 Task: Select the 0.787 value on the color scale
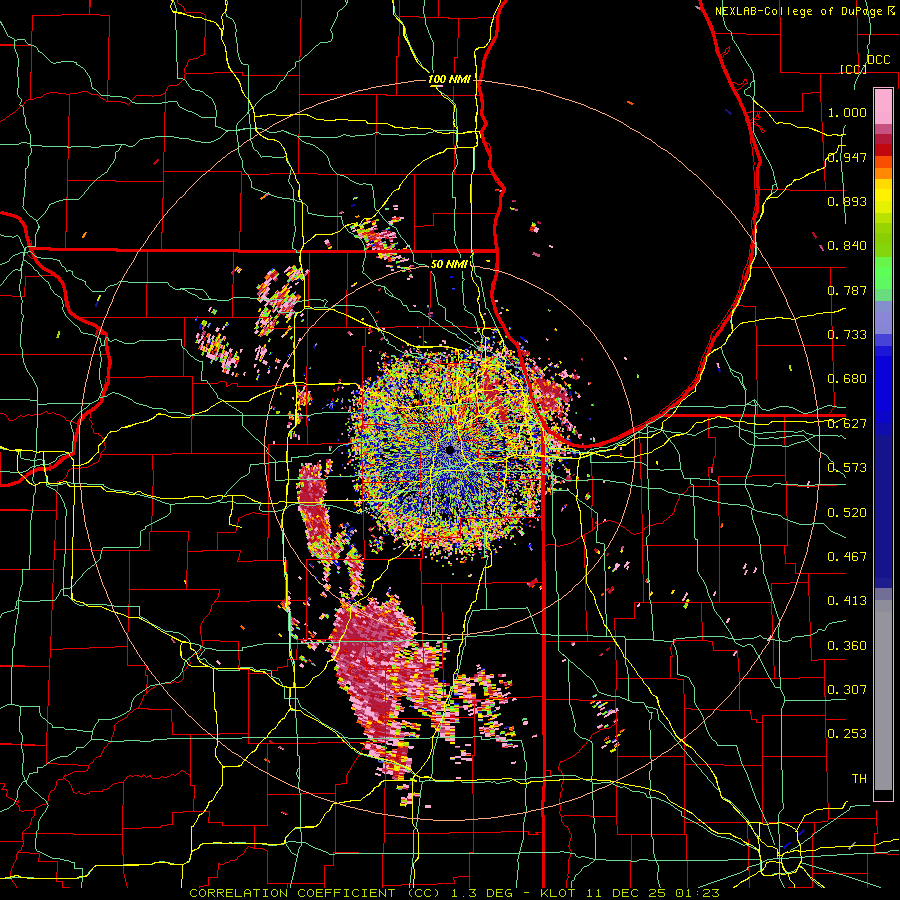point(847,290)
